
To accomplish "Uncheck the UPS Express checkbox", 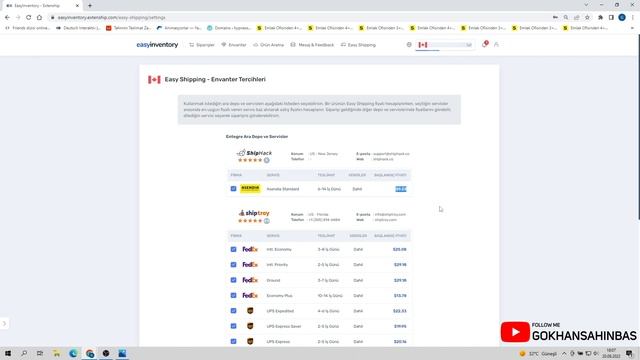I will 233,341.
